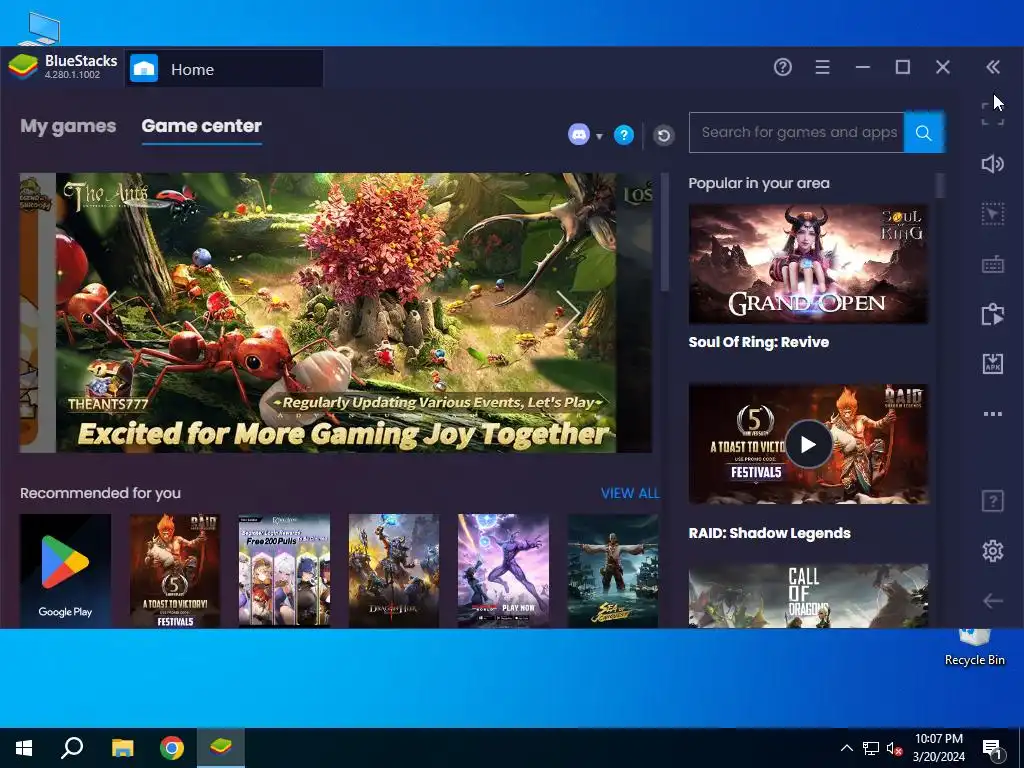Screen dimensions: 1024x768
Task: Expand the dropdown arrow next to Discord
Action: pyautogui.click(x=599, y=136)
